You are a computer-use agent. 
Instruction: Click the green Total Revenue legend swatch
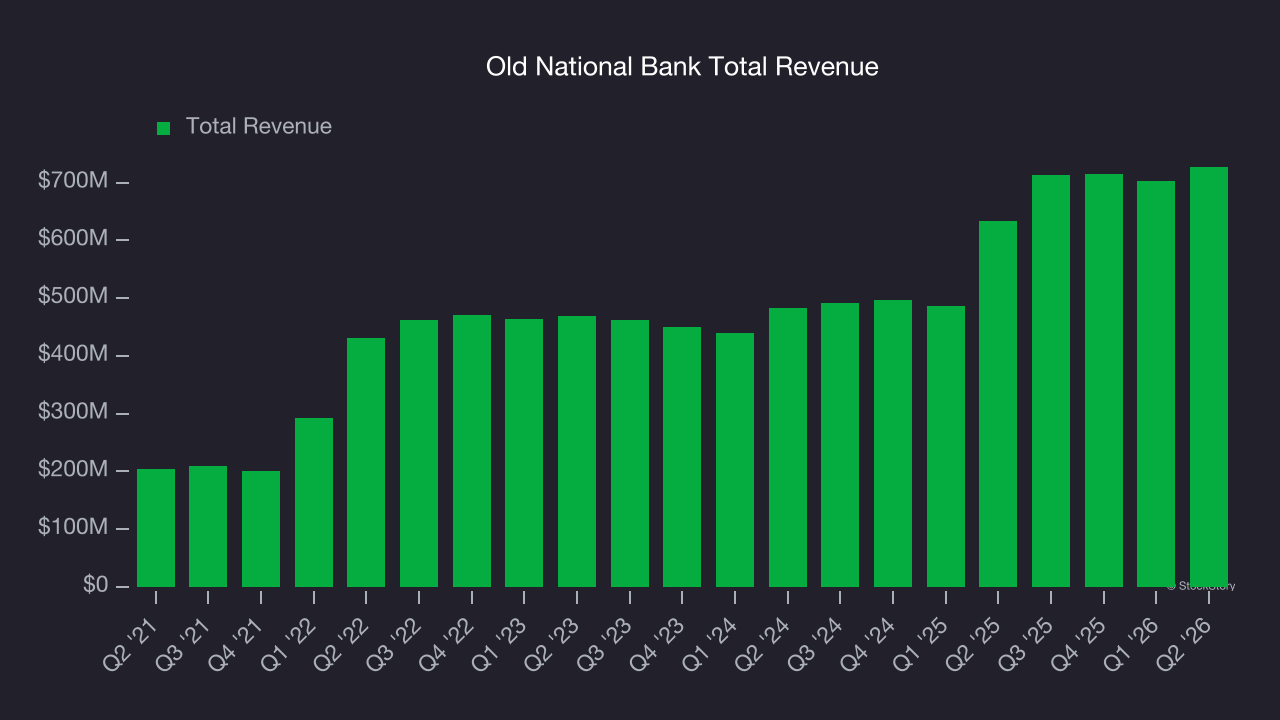tap(164, 128)
